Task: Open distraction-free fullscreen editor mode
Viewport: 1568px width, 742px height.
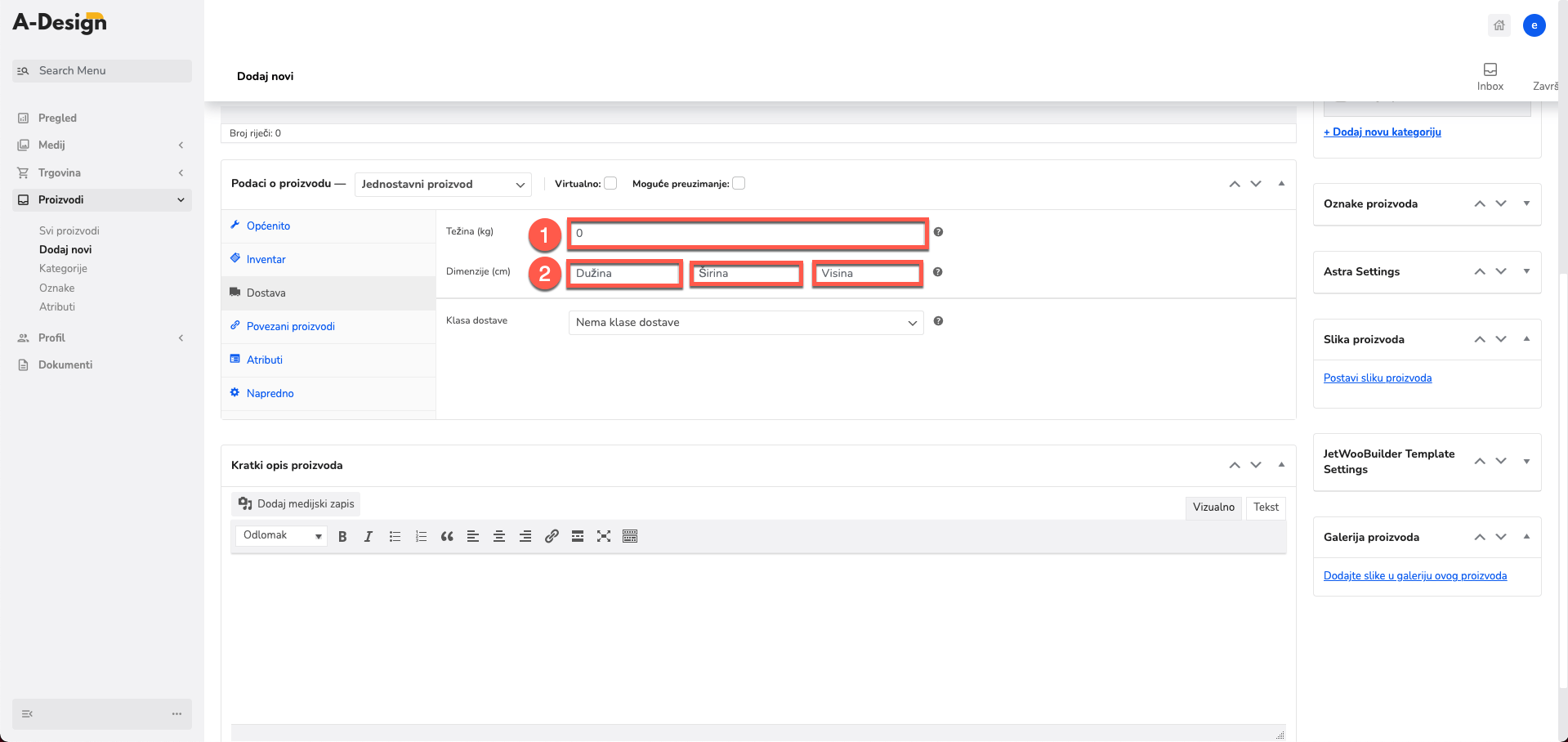Action: [604, 536]
